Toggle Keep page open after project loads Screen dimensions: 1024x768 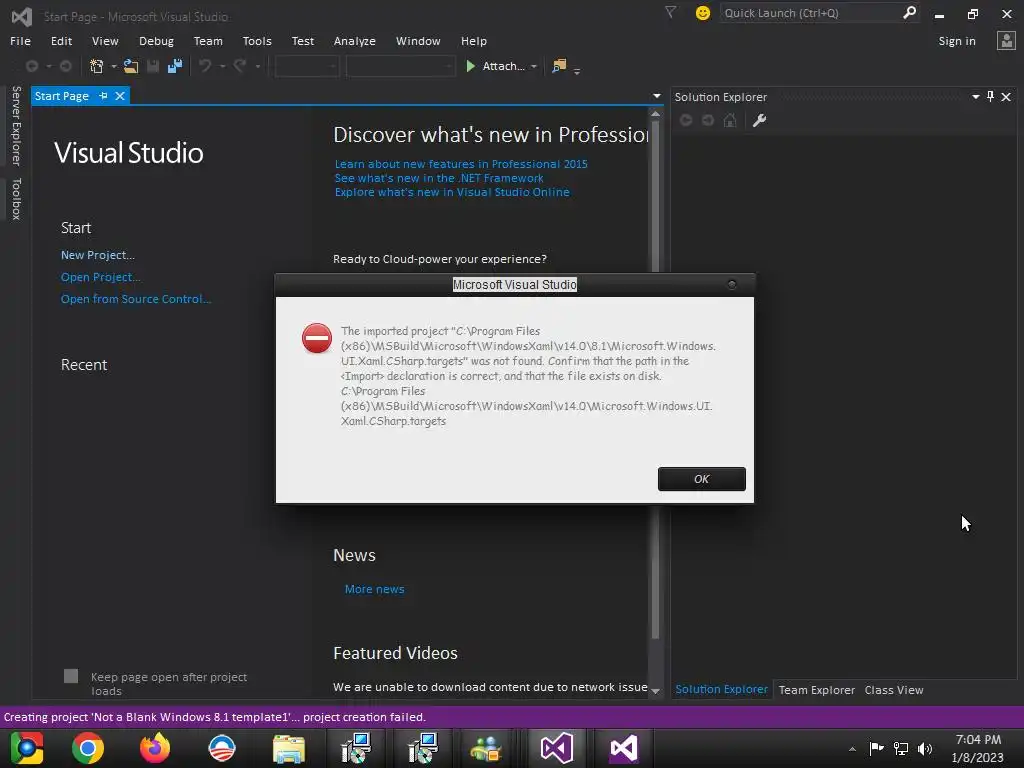pos(71,676)
